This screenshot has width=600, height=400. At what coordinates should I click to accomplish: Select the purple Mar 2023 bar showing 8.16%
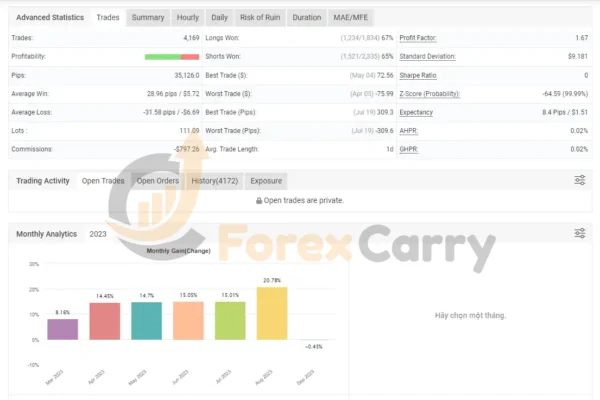click(62, 329)
